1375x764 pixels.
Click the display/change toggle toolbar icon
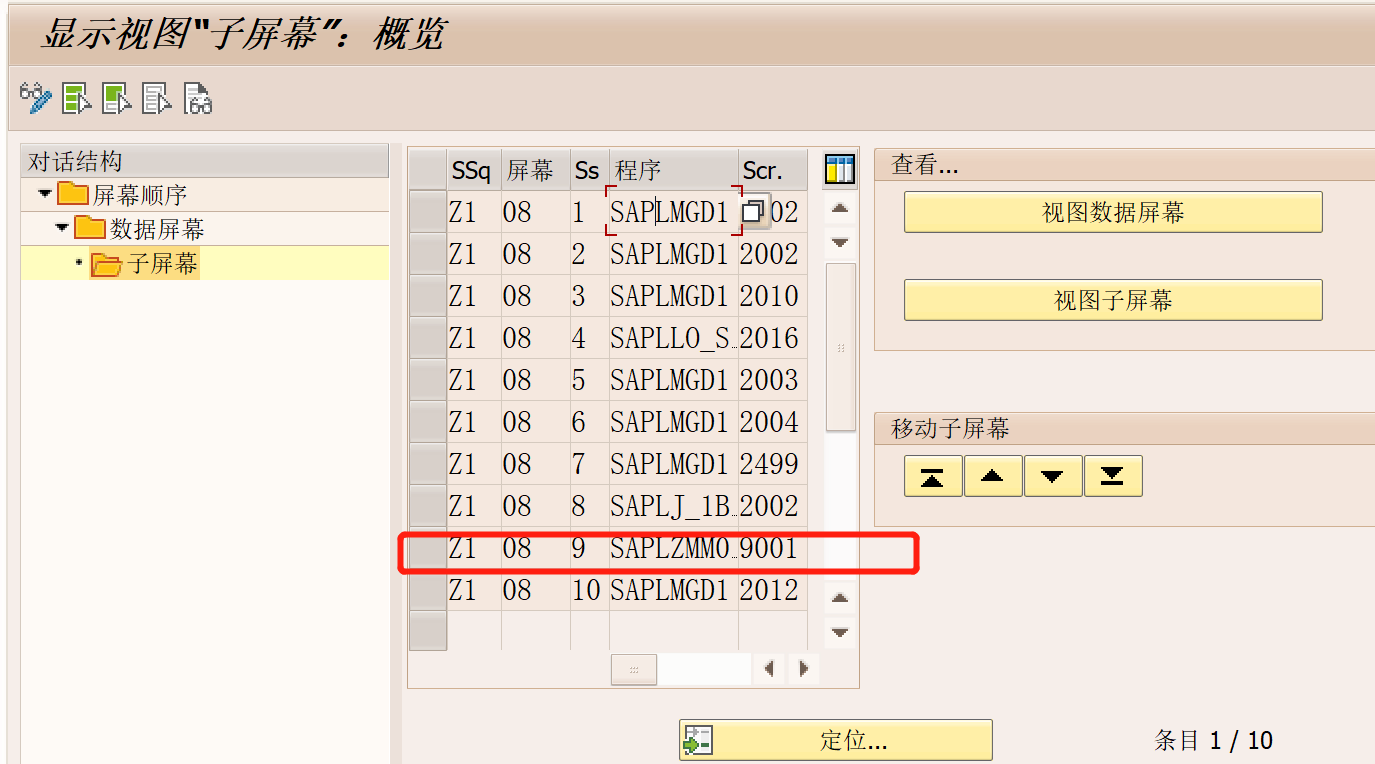pos(36,97)
